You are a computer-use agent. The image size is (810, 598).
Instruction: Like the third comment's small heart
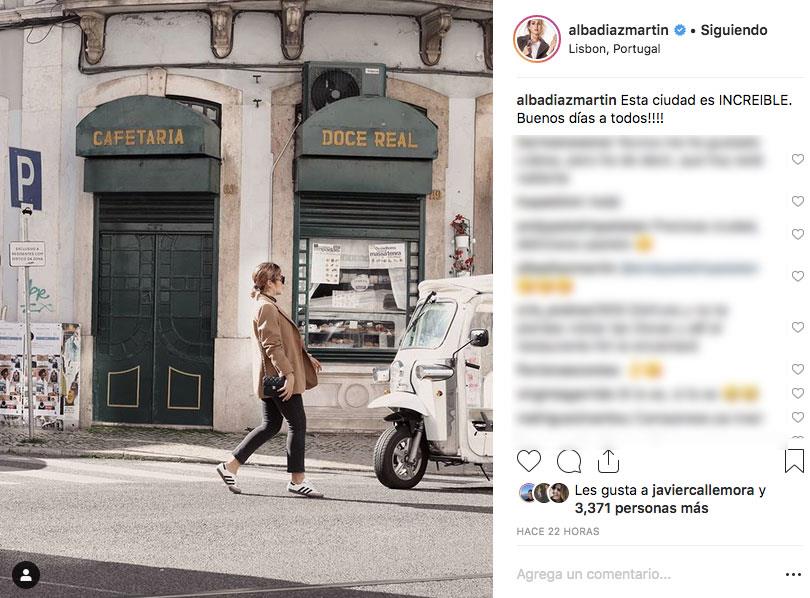point(798,234)
